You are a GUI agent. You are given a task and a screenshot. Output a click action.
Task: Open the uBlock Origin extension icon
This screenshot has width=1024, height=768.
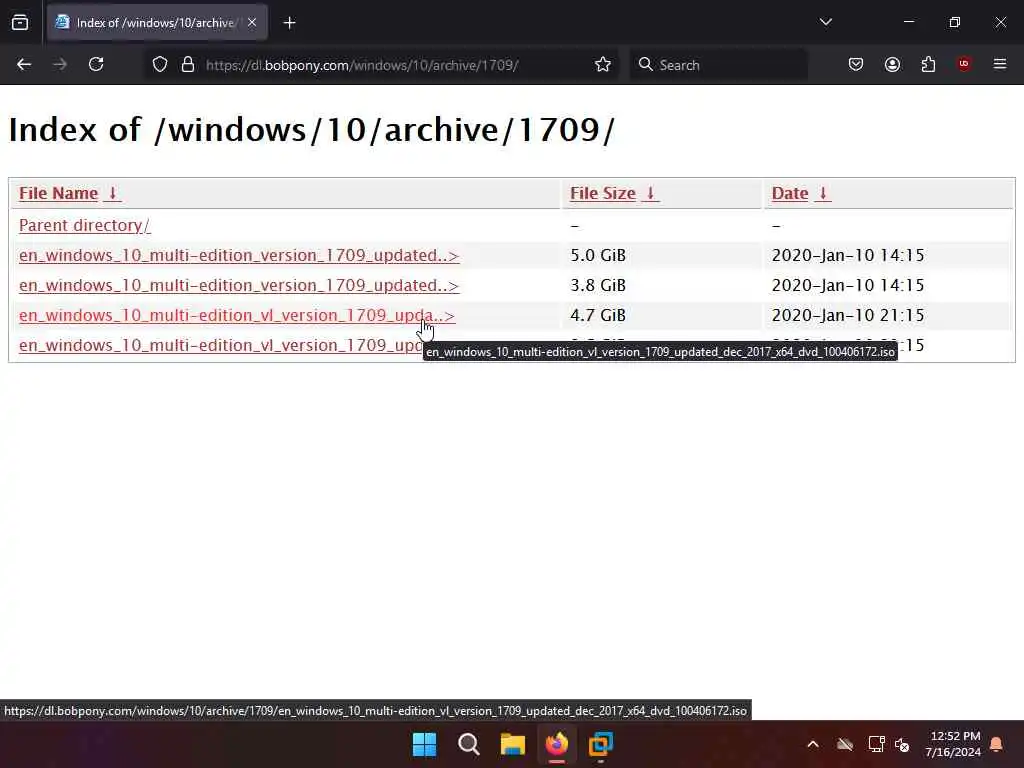964,64
